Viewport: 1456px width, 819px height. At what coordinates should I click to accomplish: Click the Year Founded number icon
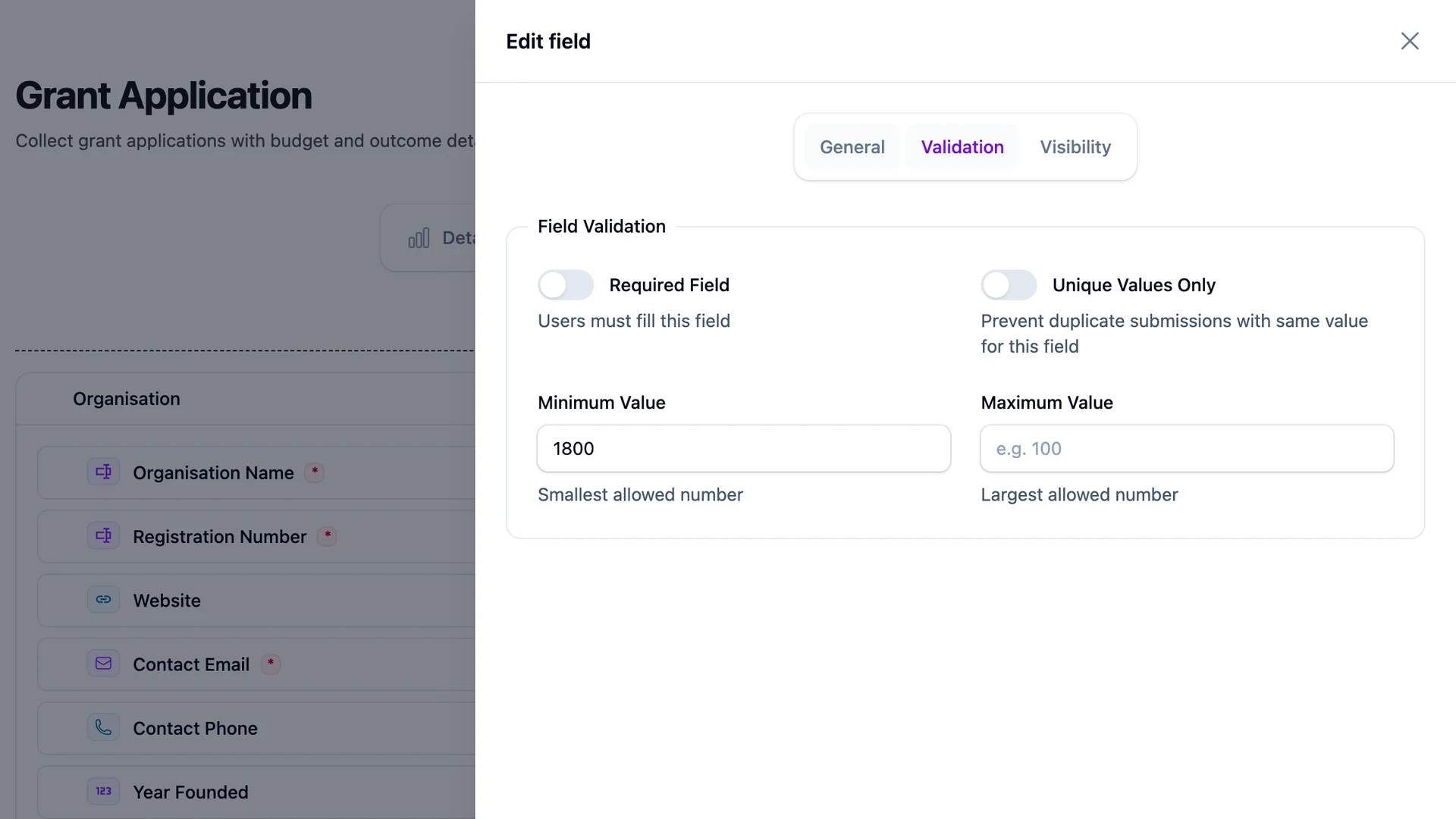(103, 791)
